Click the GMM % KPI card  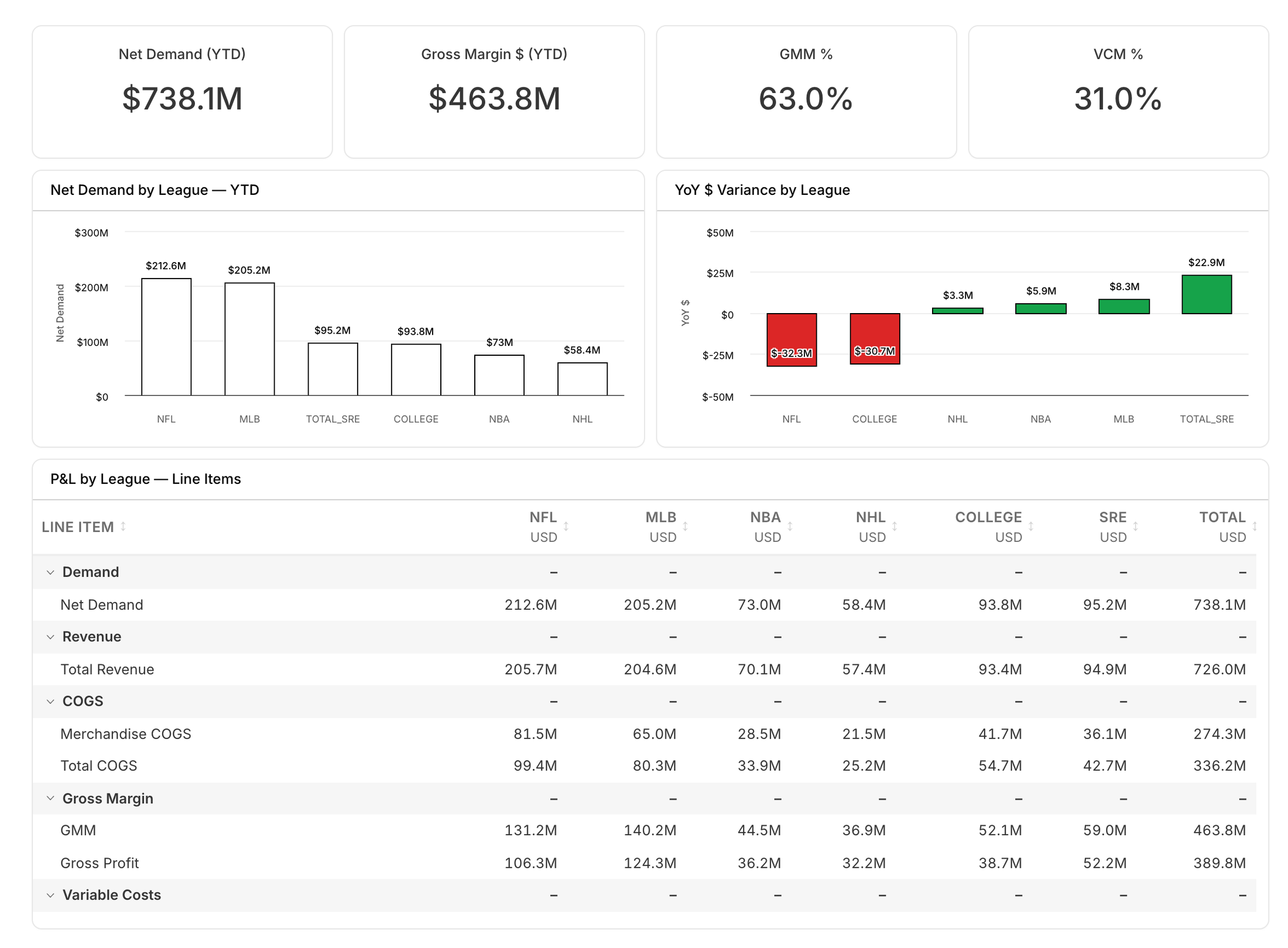(x=806, y=92)
